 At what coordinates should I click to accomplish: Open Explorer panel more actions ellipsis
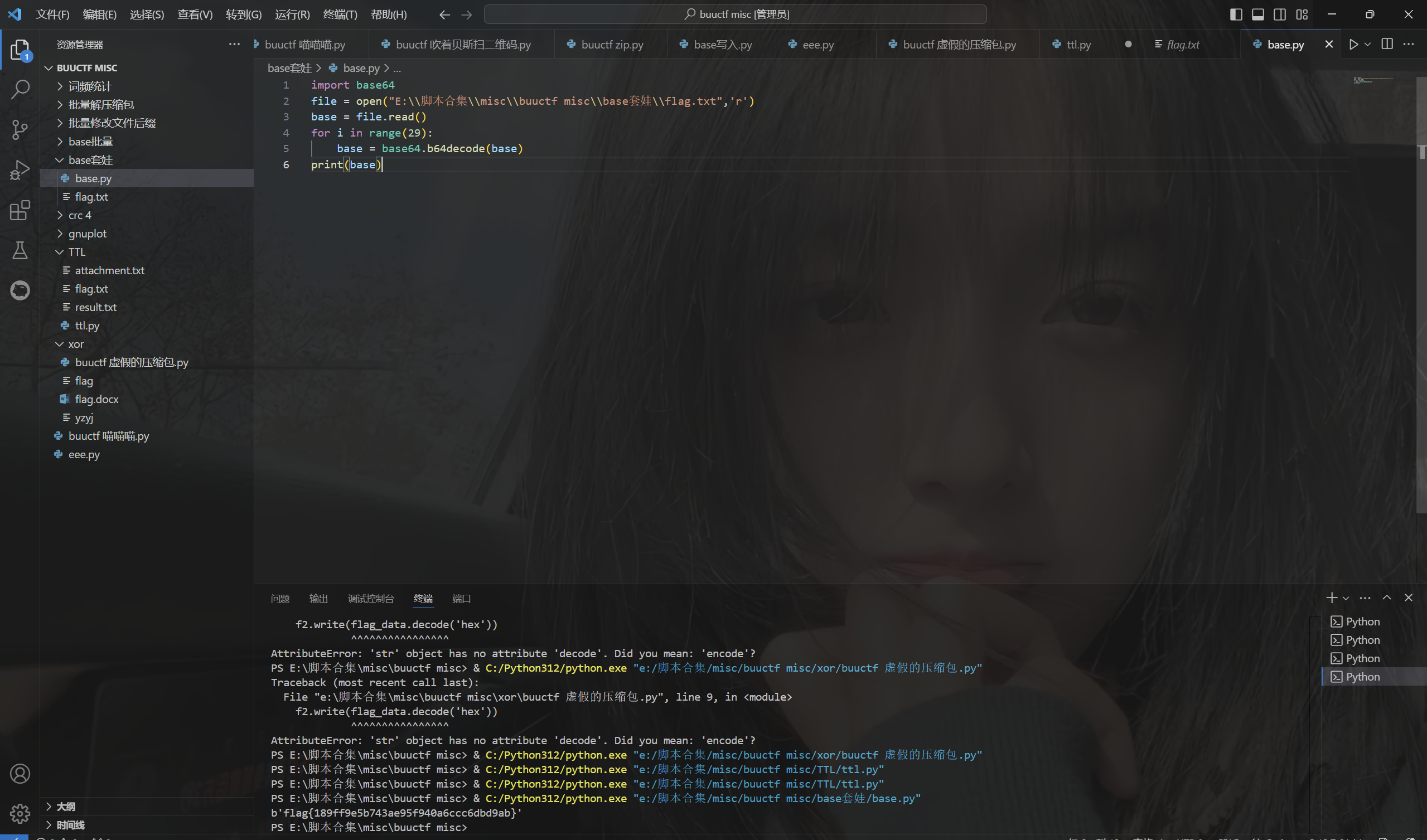234,44
